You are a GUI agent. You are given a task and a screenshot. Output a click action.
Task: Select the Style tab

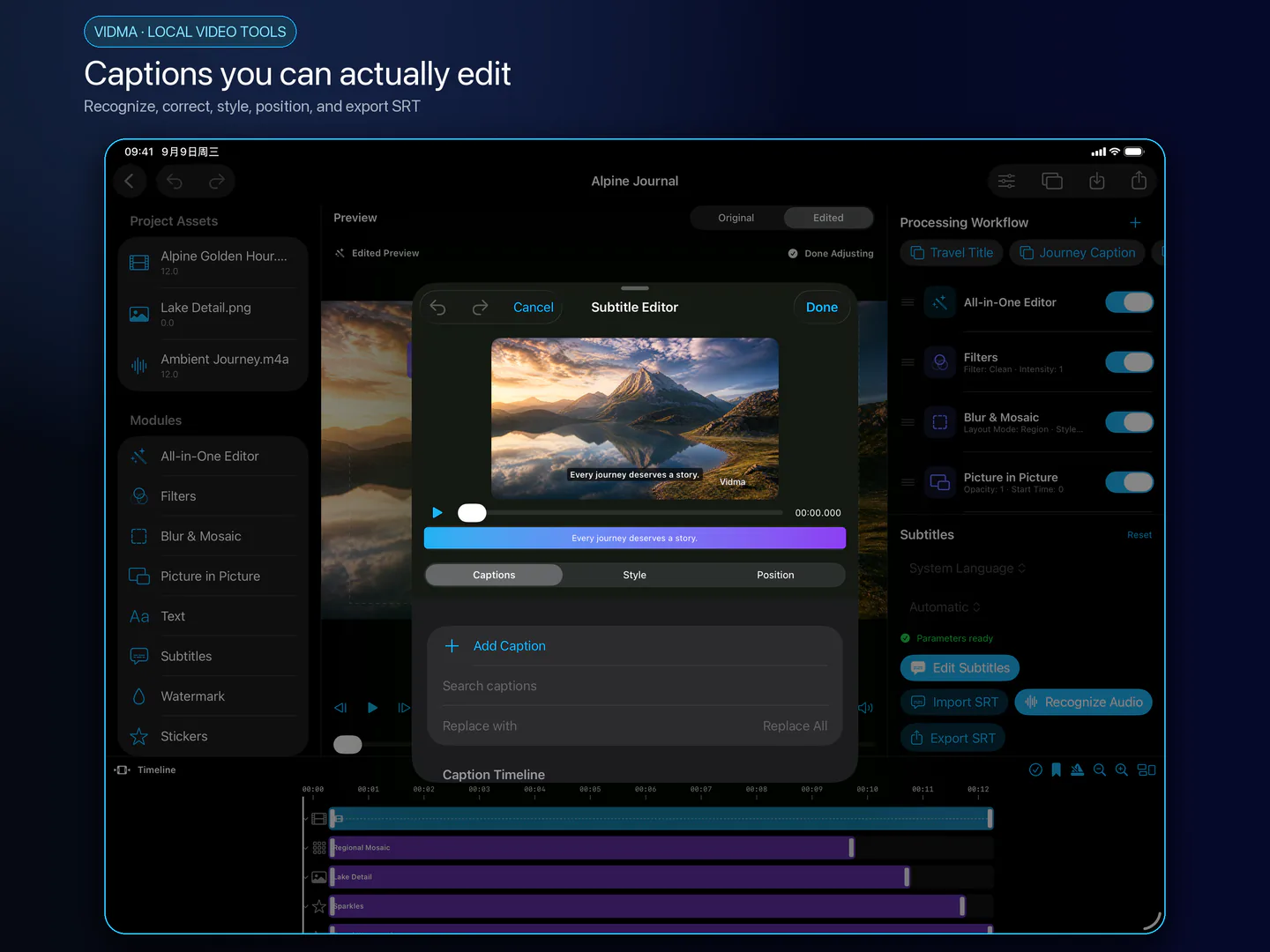coord(634,576)
